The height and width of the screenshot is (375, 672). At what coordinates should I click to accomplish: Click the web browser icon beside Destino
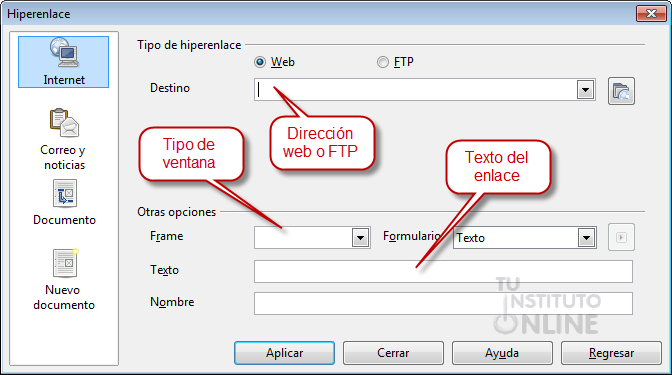click(x=621, y=91)
